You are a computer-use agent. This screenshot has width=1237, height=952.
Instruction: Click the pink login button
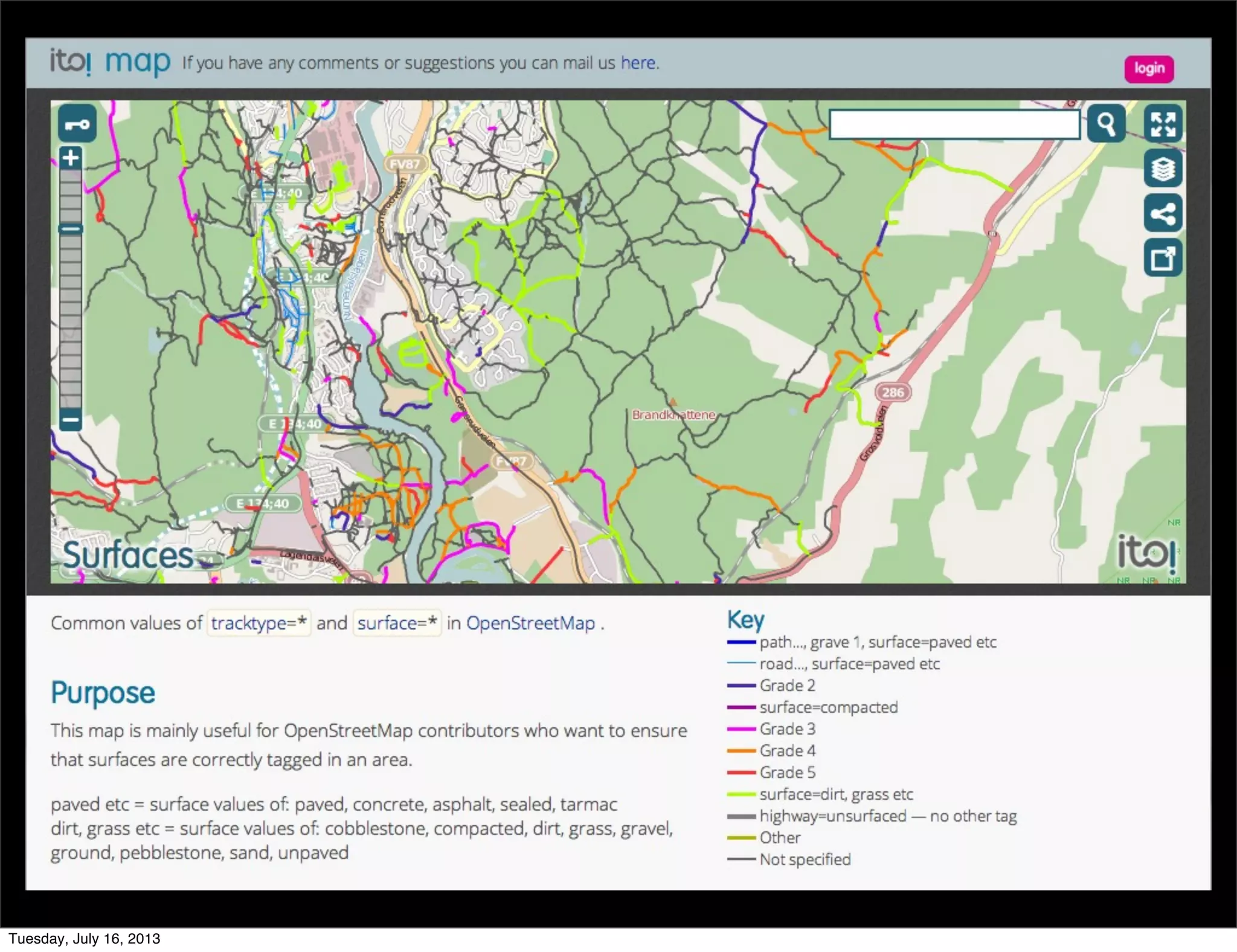1148,68
